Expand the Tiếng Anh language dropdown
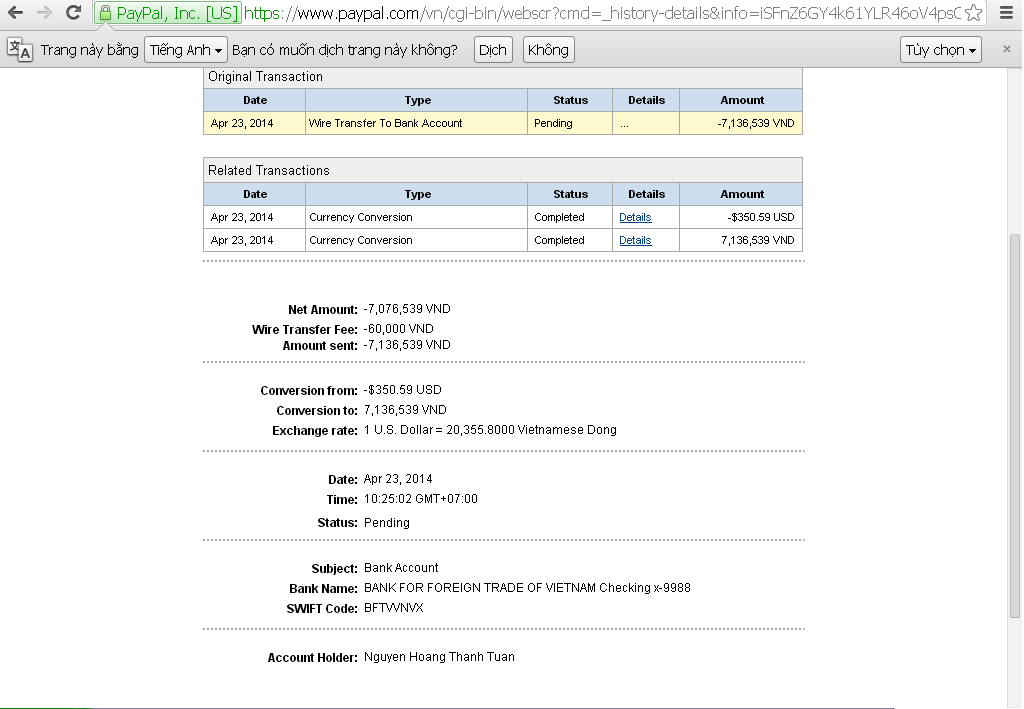1024x709 pixels. (x=185, y=50)
